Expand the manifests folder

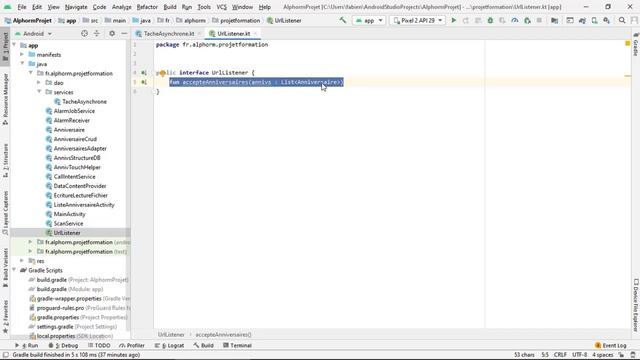coord(22,55)
